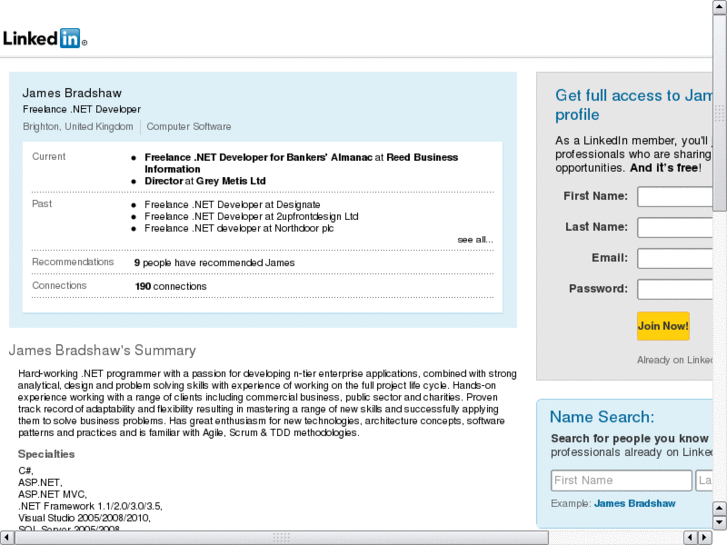Open the 'see all...' past positions link
The height and width of the screenshot is (545, 727).
point(475,240)
